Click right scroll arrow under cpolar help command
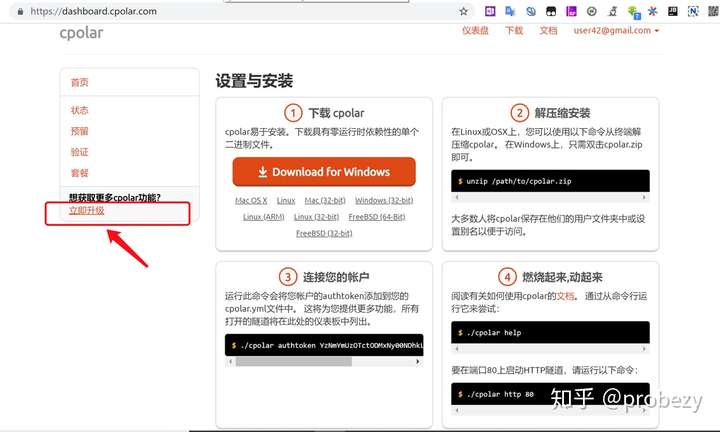 644,349
